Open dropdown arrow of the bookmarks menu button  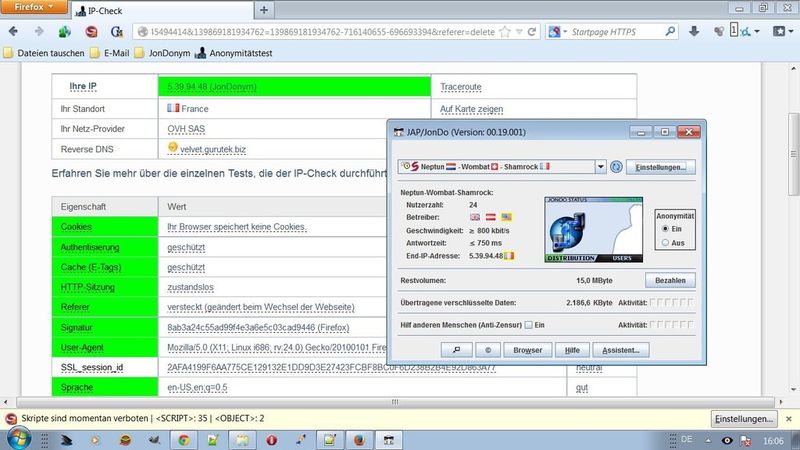[791, 32]
